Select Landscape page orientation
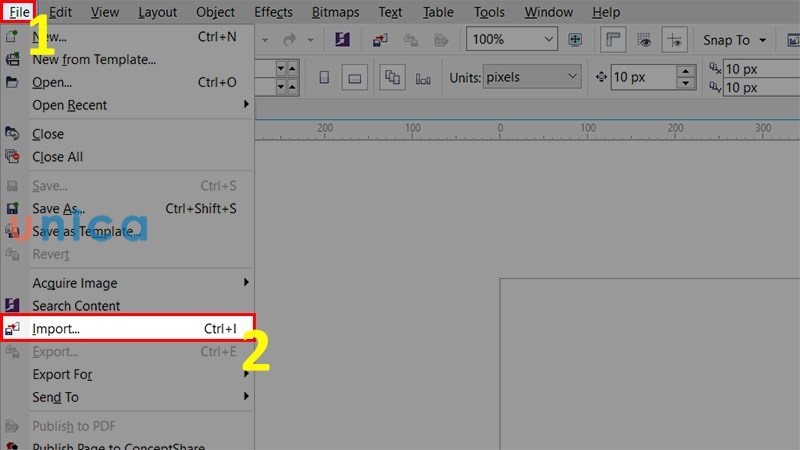 pos(355,78)
